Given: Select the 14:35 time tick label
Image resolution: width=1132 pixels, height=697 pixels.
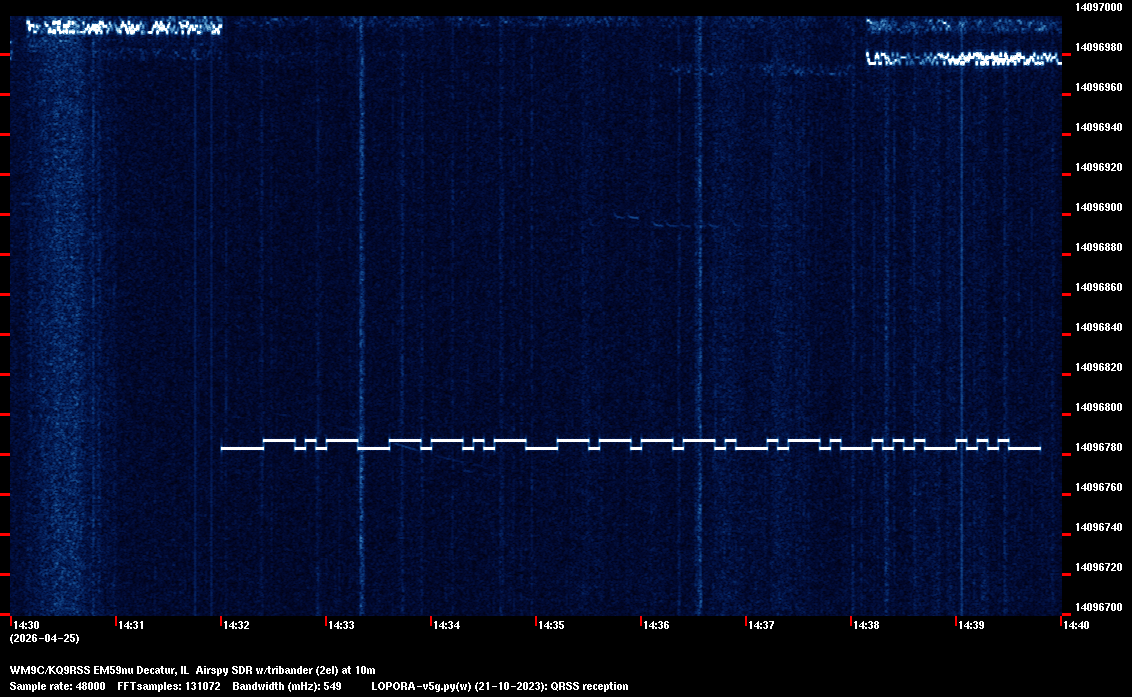Looking at the screenshot, I should point(551,626).
